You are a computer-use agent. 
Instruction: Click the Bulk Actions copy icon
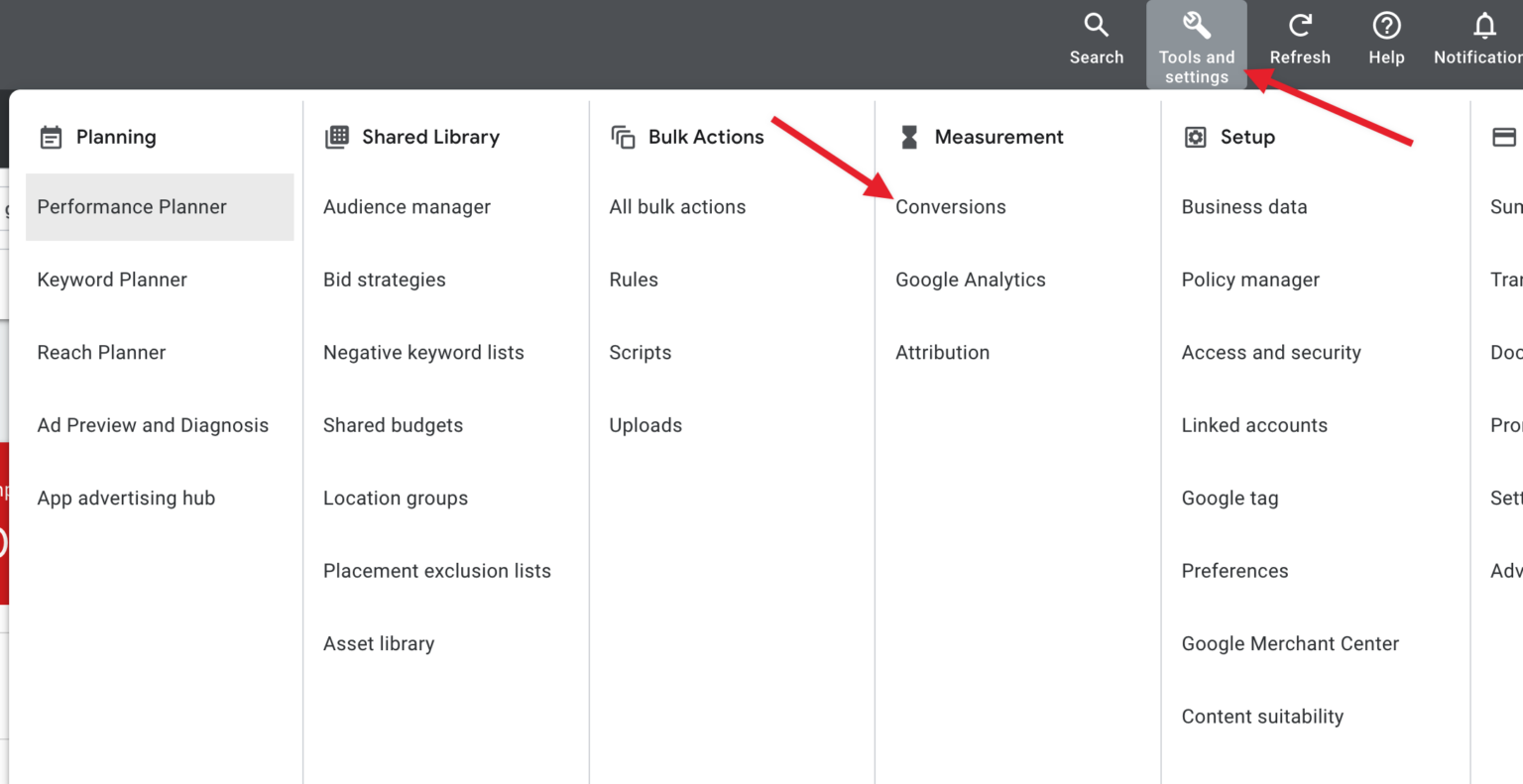click(622, 137)
